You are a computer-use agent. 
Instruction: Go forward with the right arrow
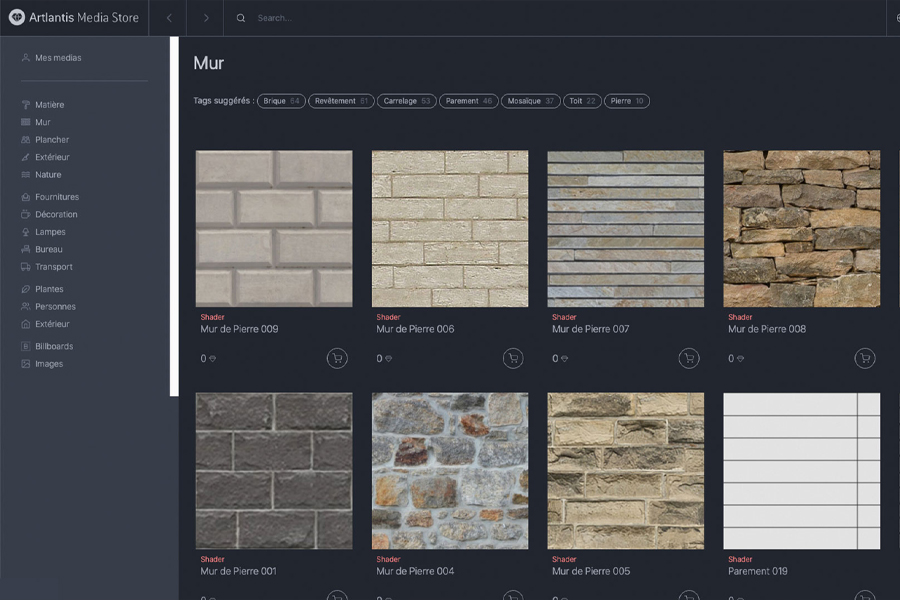coord(205,18)
